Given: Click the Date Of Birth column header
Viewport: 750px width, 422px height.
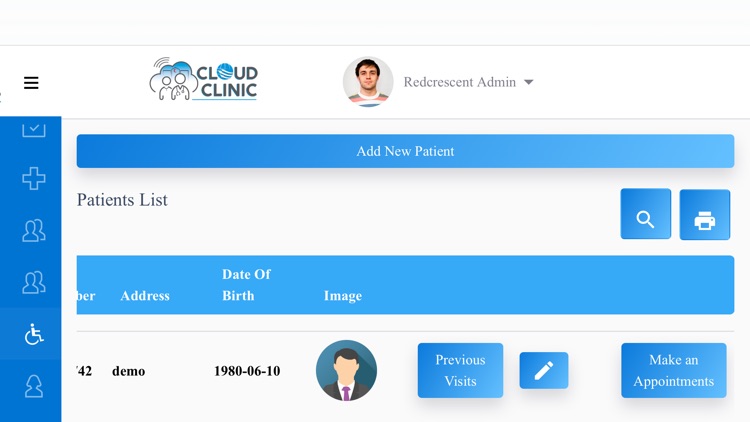Looking at the screenshot, I should pos(246,285).
